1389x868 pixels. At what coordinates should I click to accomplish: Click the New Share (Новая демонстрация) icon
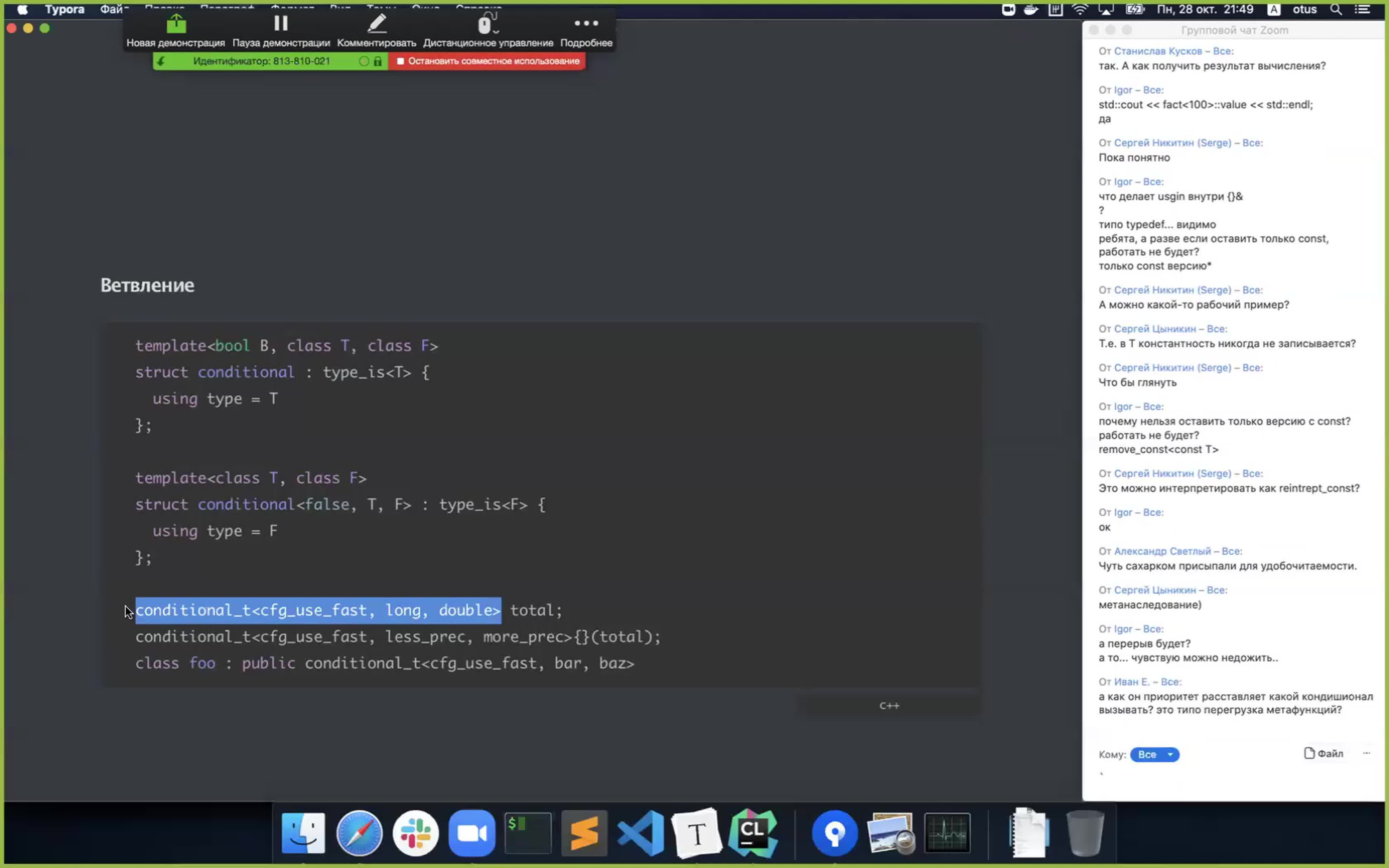[176, 25]
